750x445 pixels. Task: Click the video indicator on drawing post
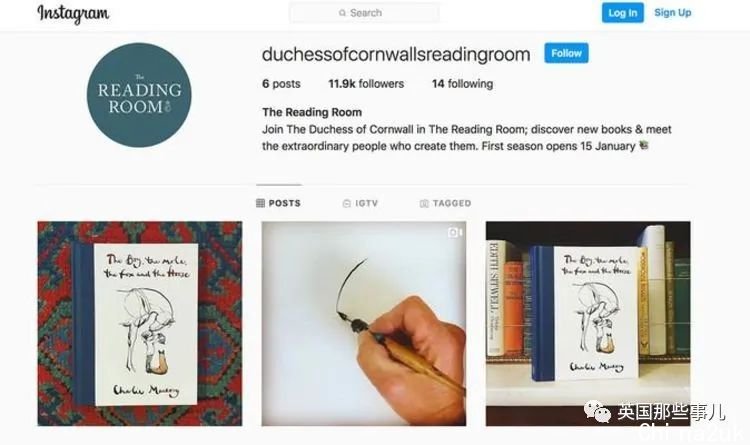(x=454, y=233)
